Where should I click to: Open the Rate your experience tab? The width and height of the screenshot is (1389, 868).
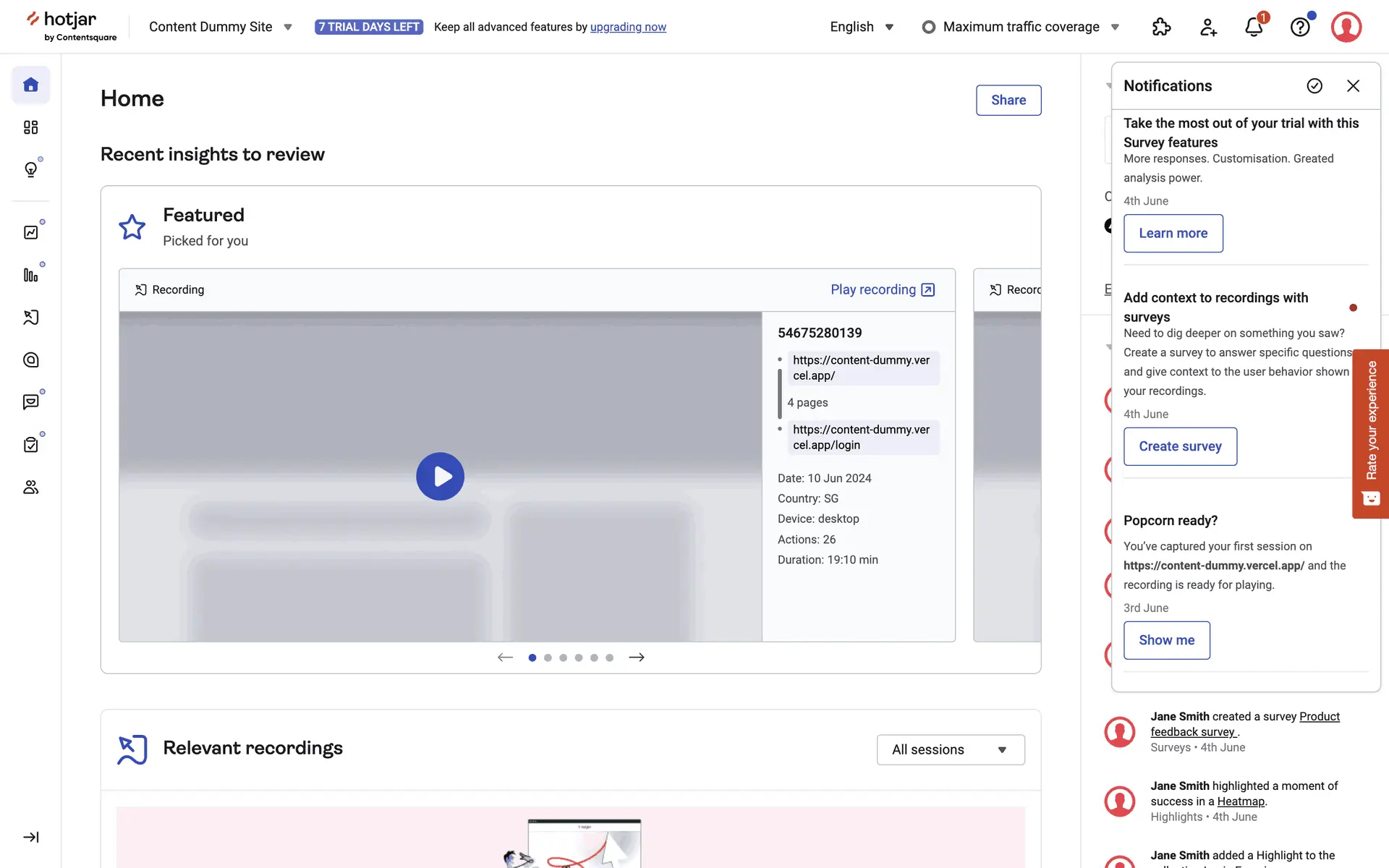[1370, 433]
